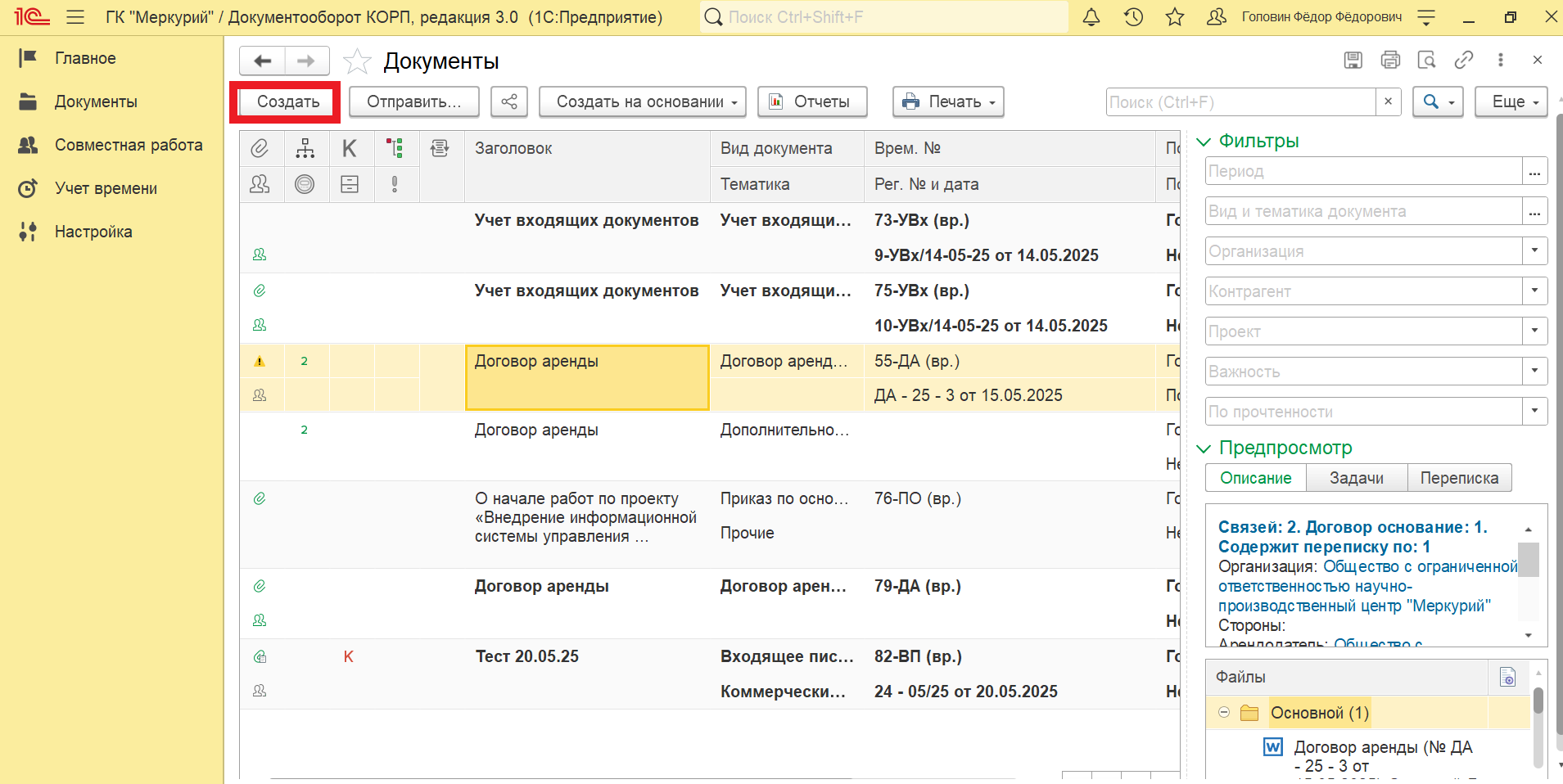Screen dimensions: 1563x784
Task: Click the get link chain icon
Action: [1463, 60]
